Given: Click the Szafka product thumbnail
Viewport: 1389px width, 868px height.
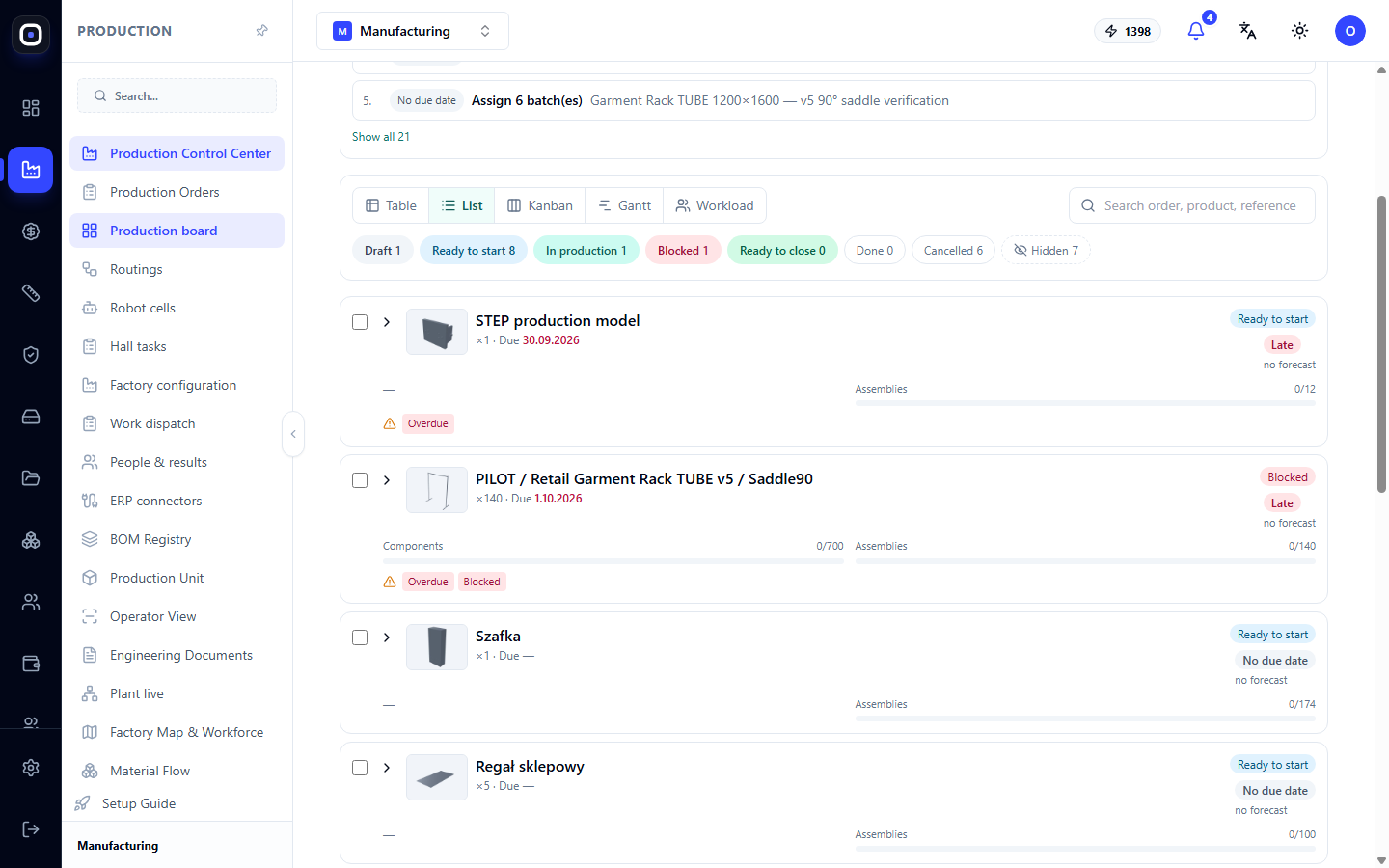Looking at the screenshot, I should pos(437,647).
